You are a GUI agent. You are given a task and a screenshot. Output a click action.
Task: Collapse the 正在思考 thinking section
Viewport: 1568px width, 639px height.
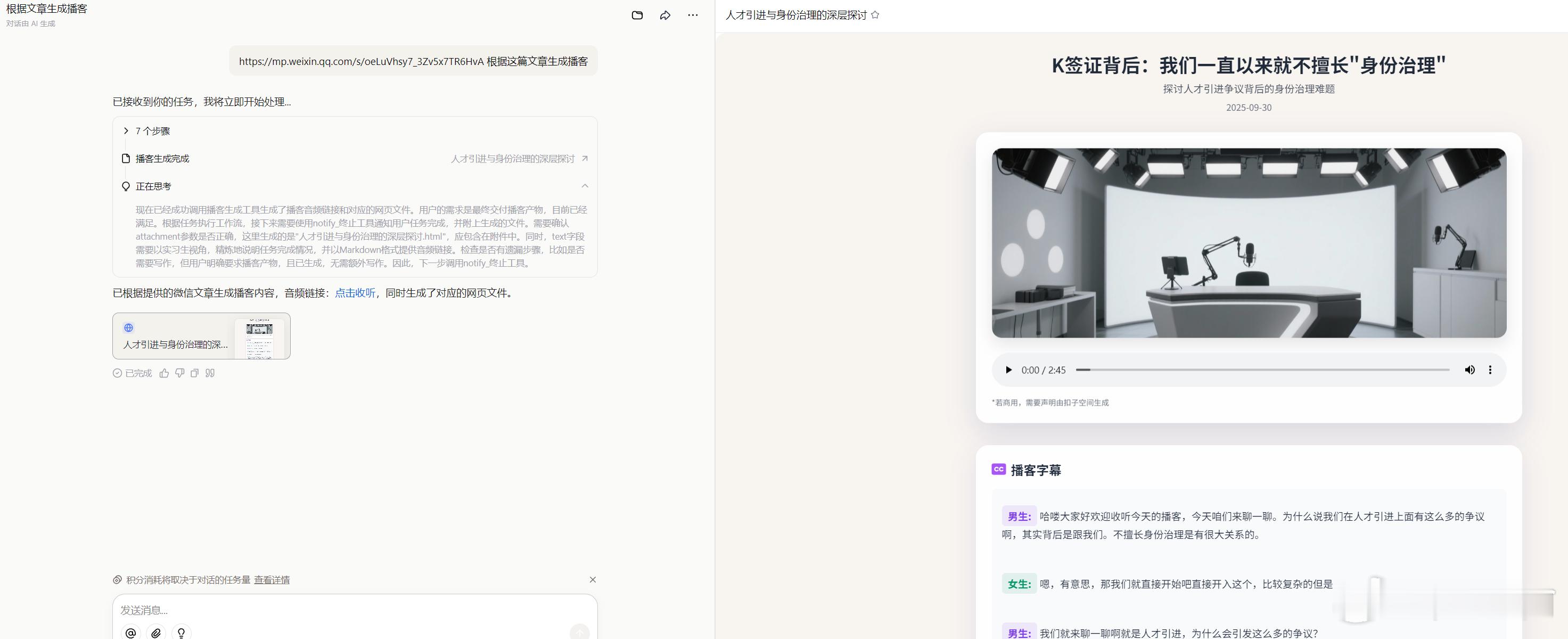tap(585, 186)
